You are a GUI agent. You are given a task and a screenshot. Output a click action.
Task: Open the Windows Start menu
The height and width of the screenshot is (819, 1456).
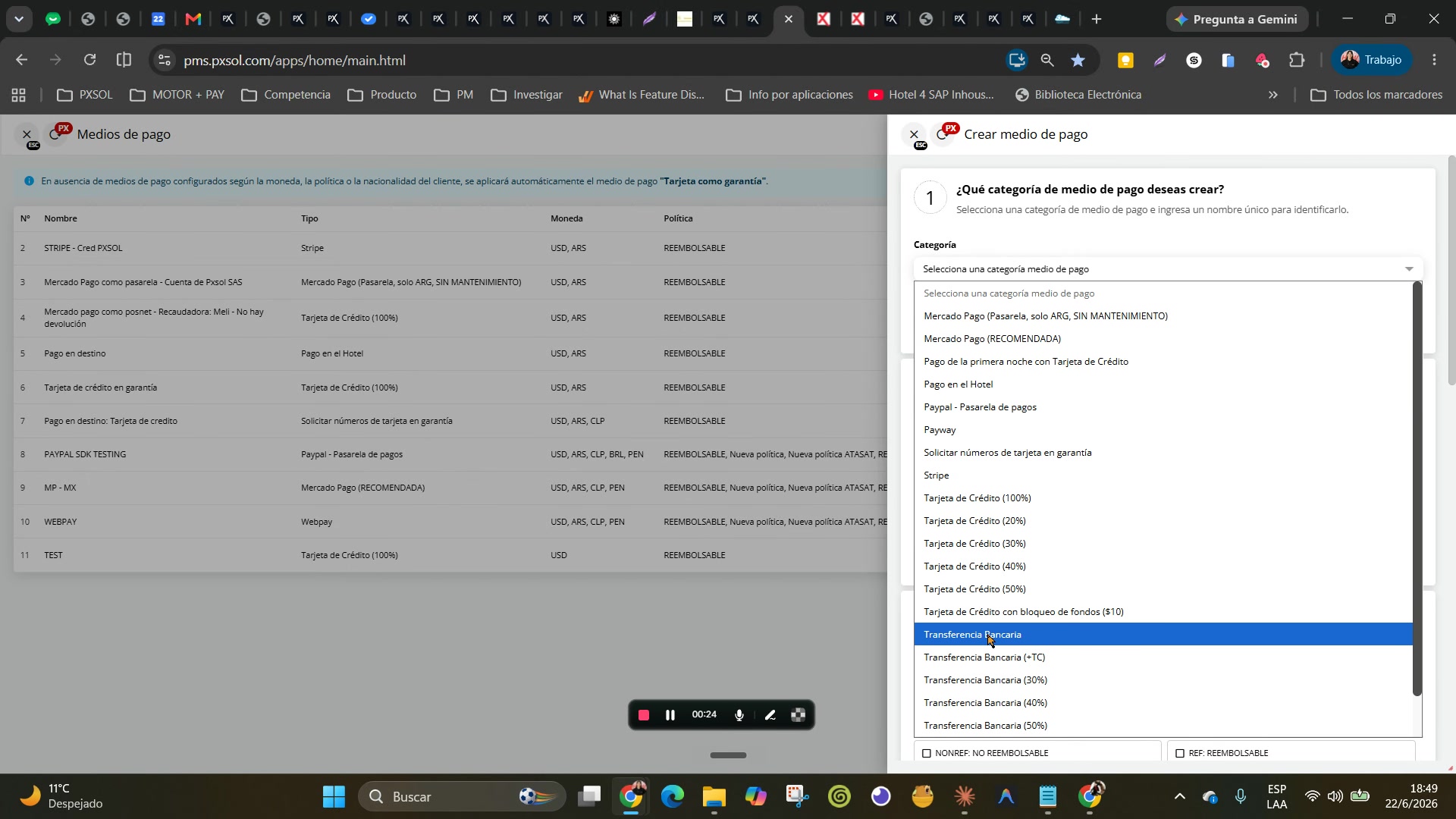coord(334,796)
